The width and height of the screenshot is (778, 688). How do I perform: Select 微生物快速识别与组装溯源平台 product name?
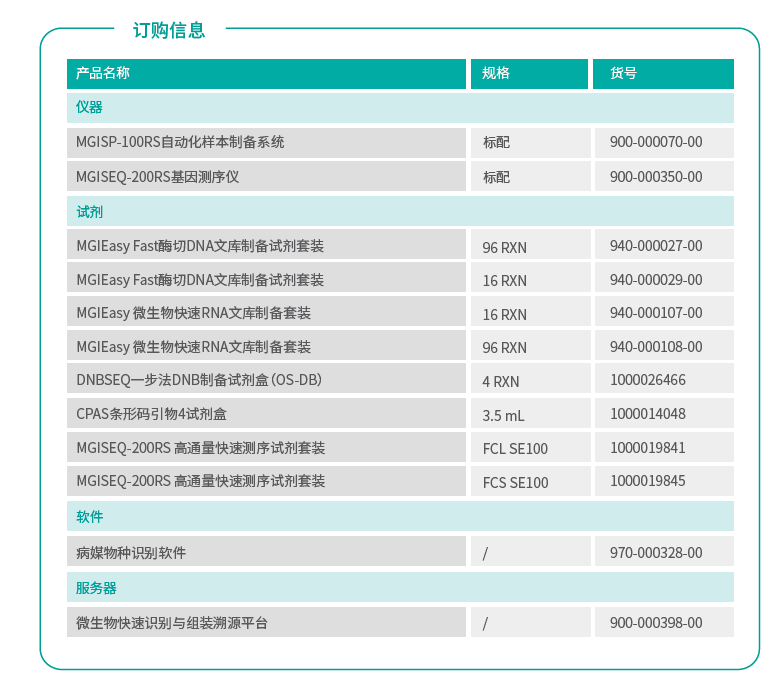click(x=172, y=622)
